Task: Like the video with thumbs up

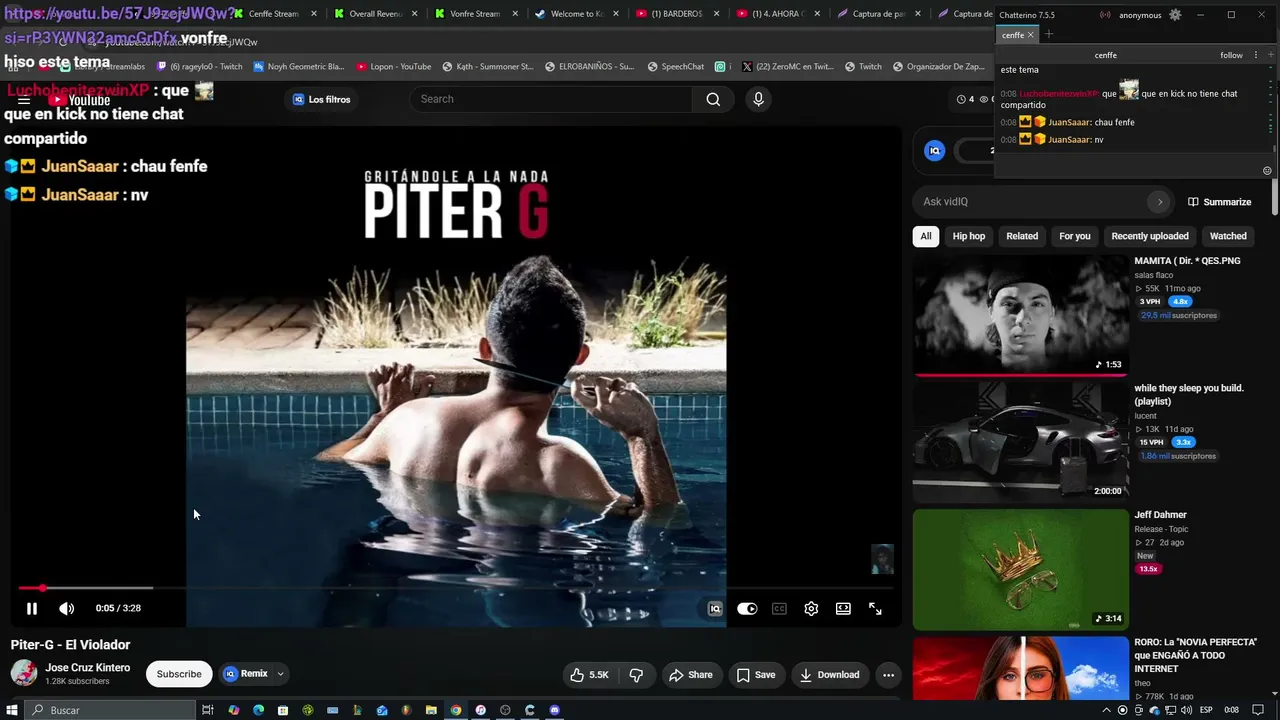Action: [589, 675]
